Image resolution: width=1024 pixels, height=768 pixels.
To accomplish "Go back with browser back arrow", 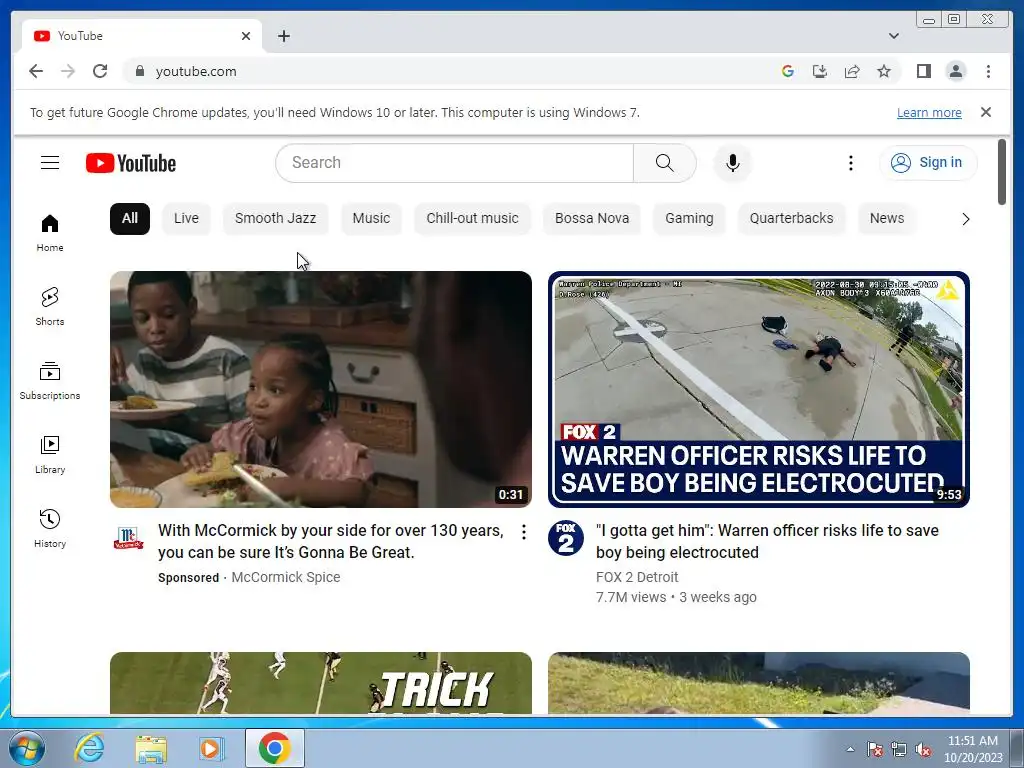I will tap(36, 71).
